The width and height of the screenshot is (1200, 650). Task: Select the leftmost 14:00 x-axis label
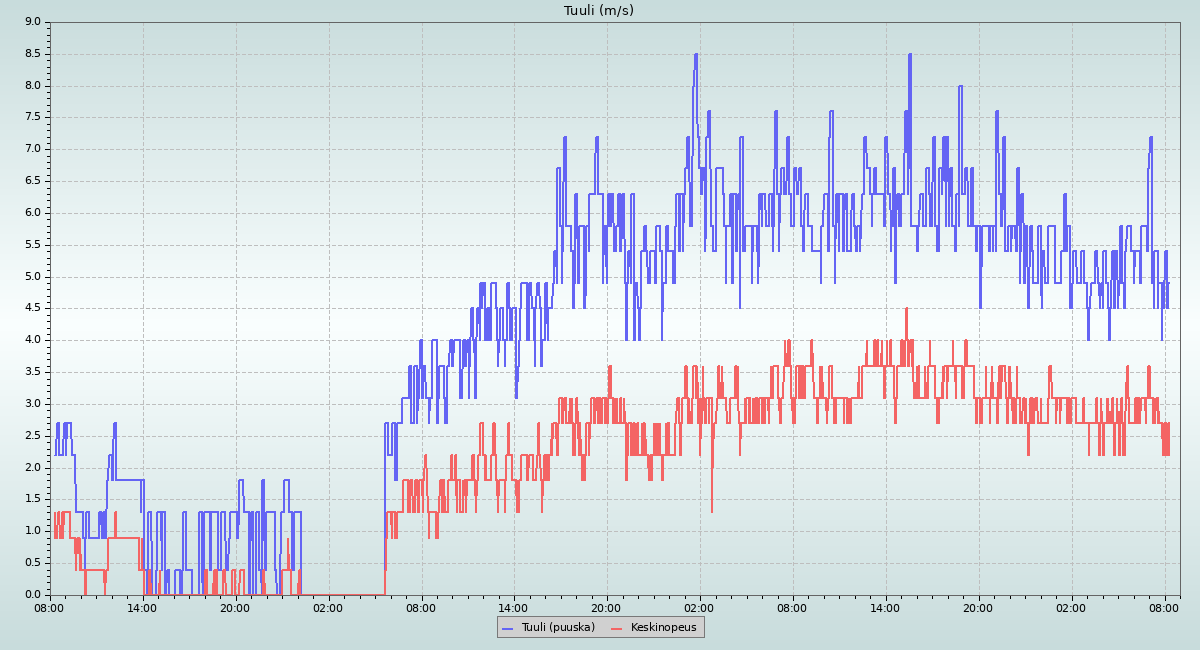click(142, 607)
